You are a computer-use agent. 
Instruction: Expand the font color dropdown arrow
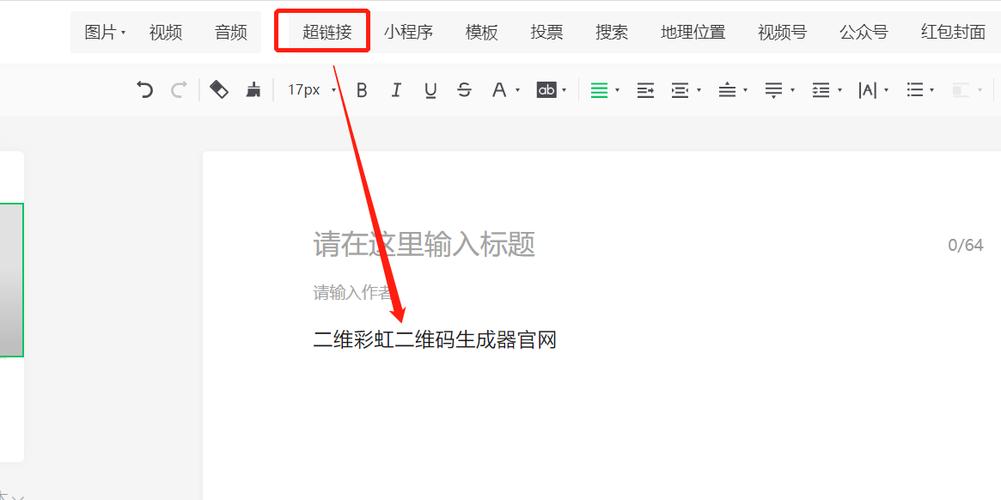[517, 91]
